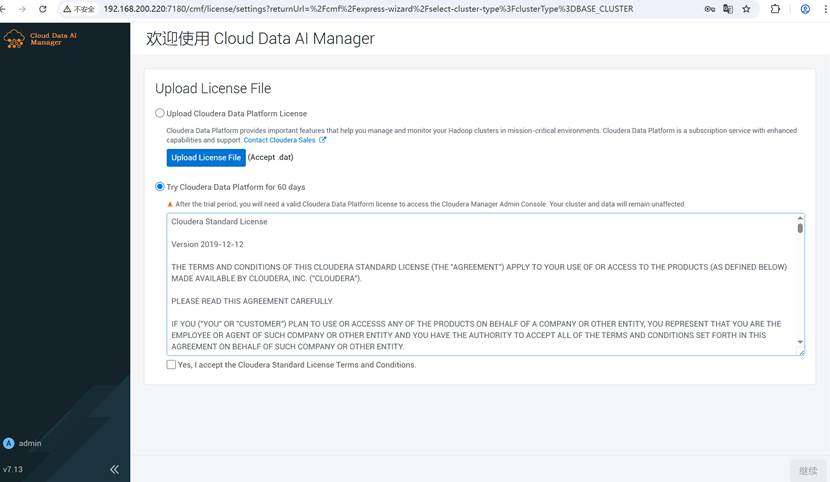Accept the Cloudera Standard License terms checkbox
This screenshot has height=482, width=830.
[171, 365]
